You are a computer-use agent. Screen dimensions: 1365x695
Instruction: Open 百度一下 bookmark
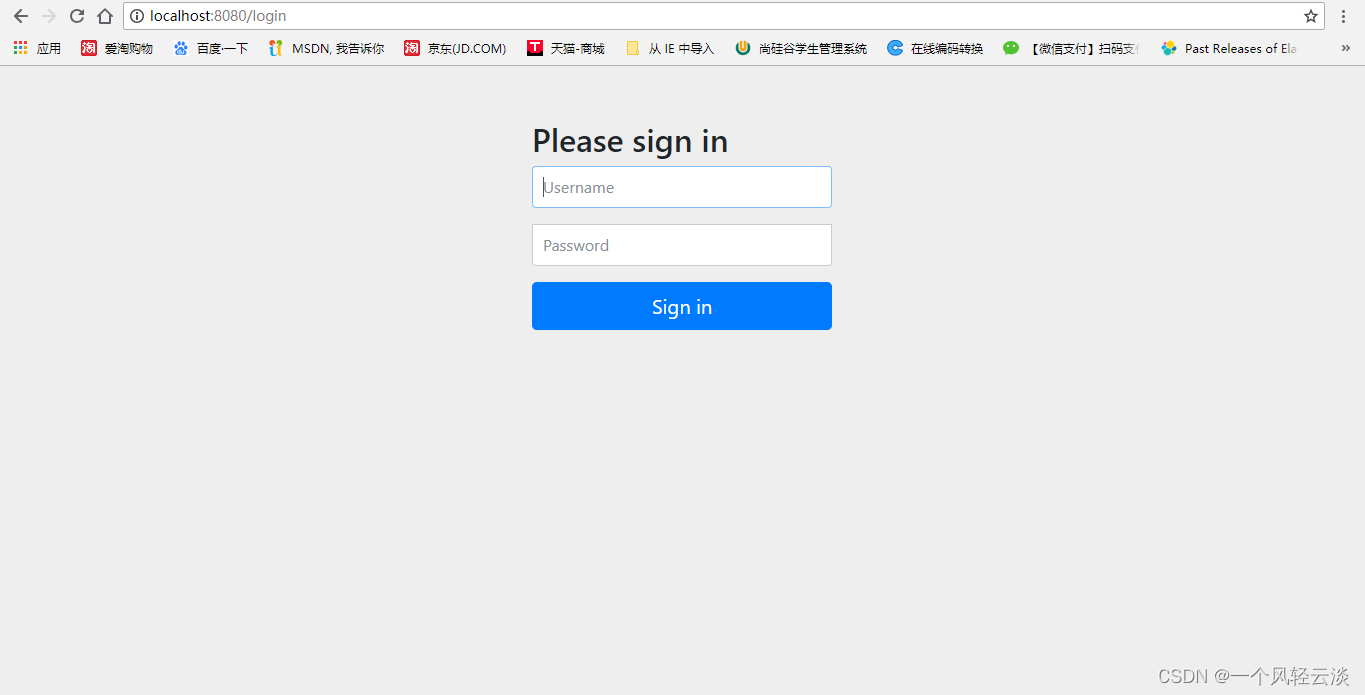point(210,48)
